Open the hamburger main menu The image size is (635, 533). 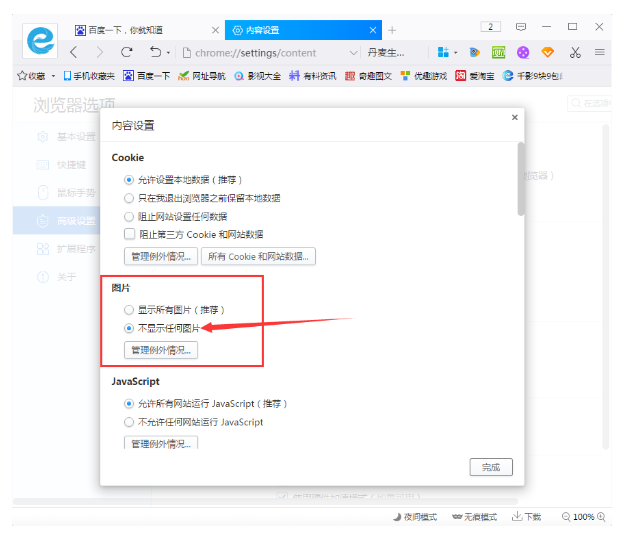600,52
